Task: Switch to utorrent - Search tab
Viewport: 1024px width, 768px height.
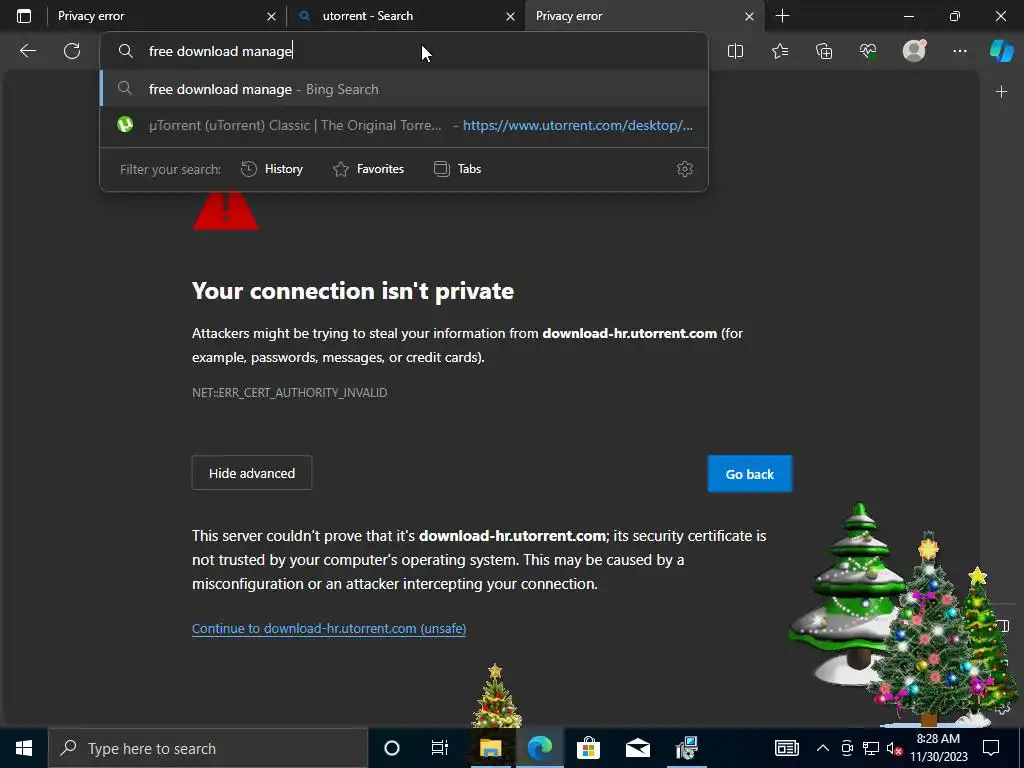Action: click(406, 16)
